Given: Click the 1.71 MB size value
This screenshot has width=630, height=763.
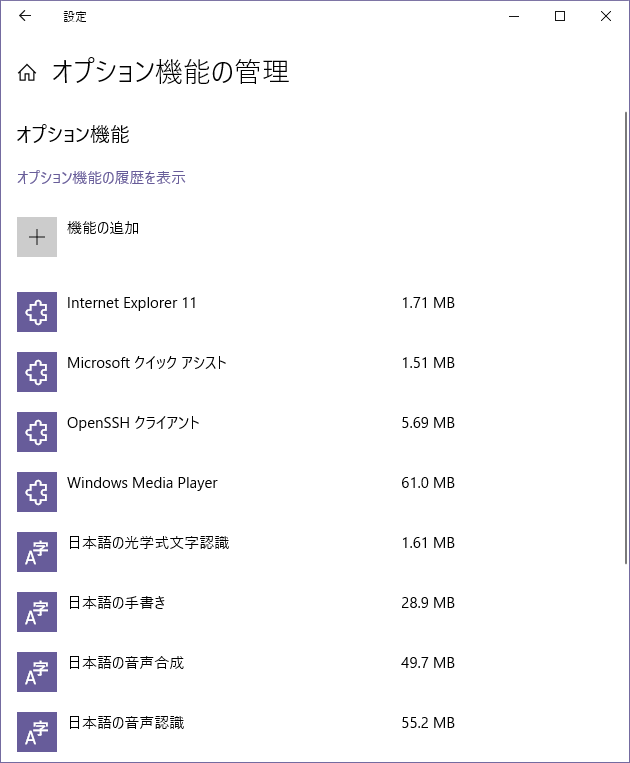Looking at the screenshot, I should pos(428,303).
